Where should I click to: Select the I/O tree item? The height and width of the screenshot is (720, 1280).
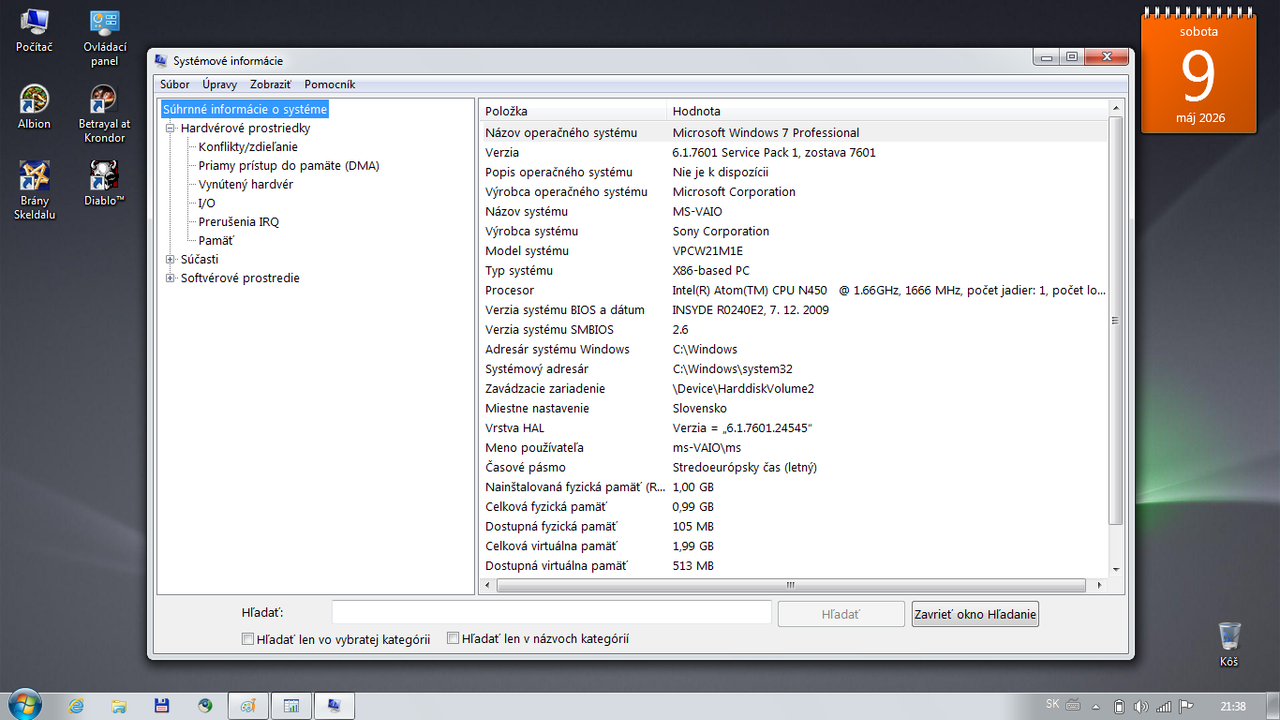[207, 203]
